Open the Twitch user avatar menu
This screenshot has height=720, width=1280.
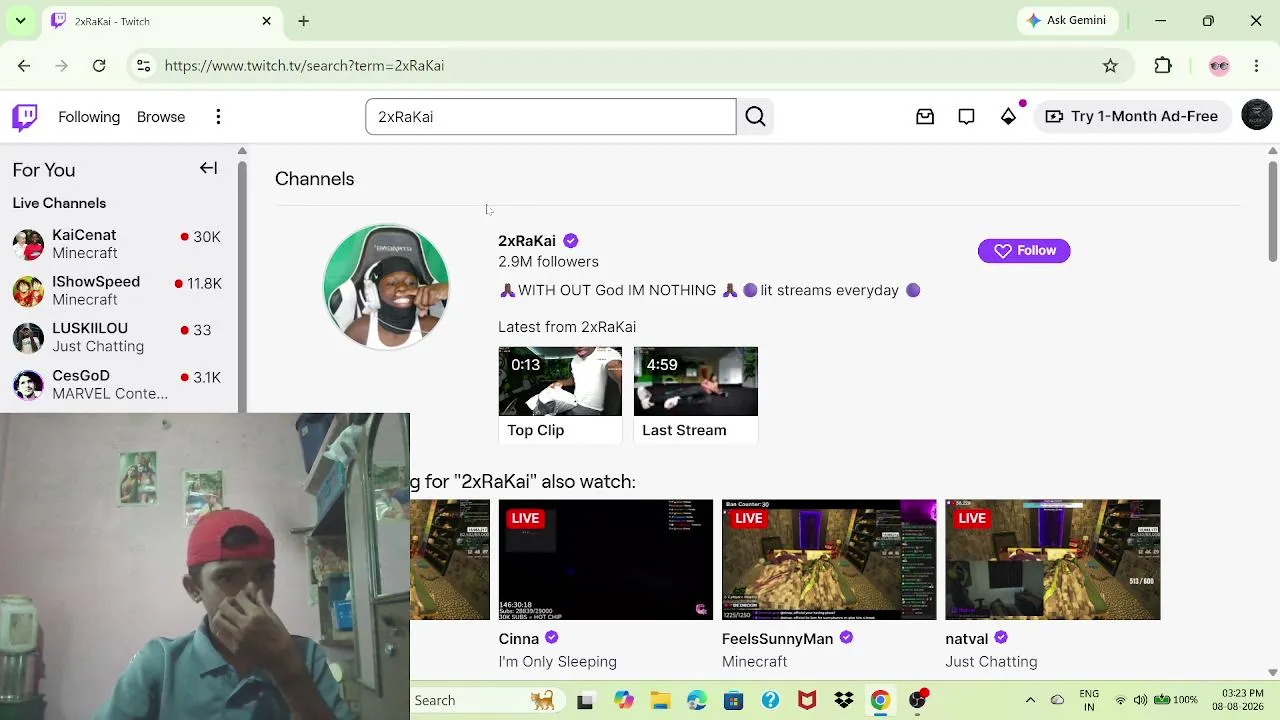1257,115
